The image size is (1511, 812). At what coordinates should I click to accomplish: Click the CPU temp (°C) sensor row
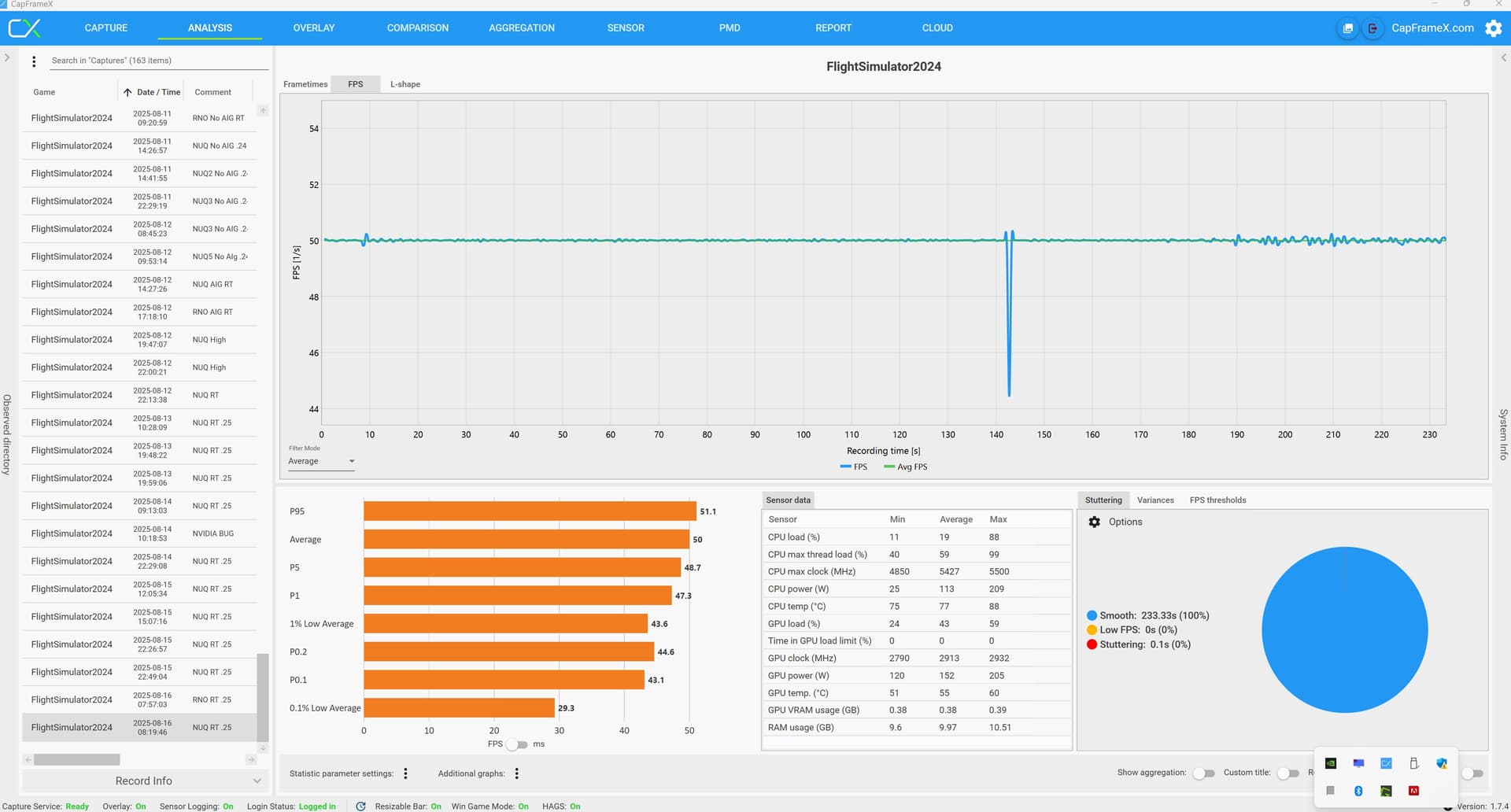click(x=917, y=607)
